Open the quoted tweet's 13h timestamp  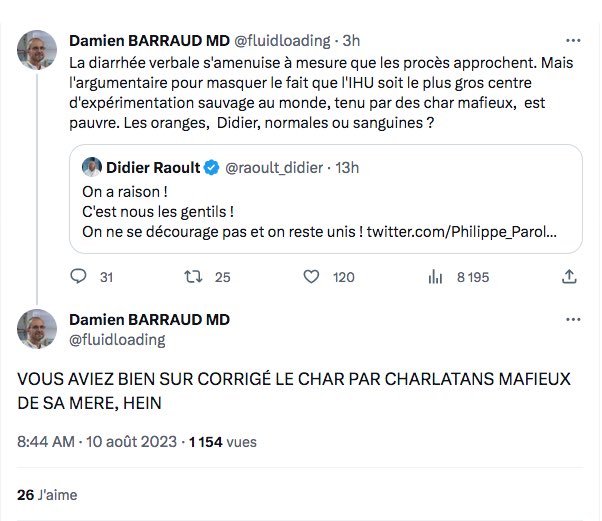(347, 168)
